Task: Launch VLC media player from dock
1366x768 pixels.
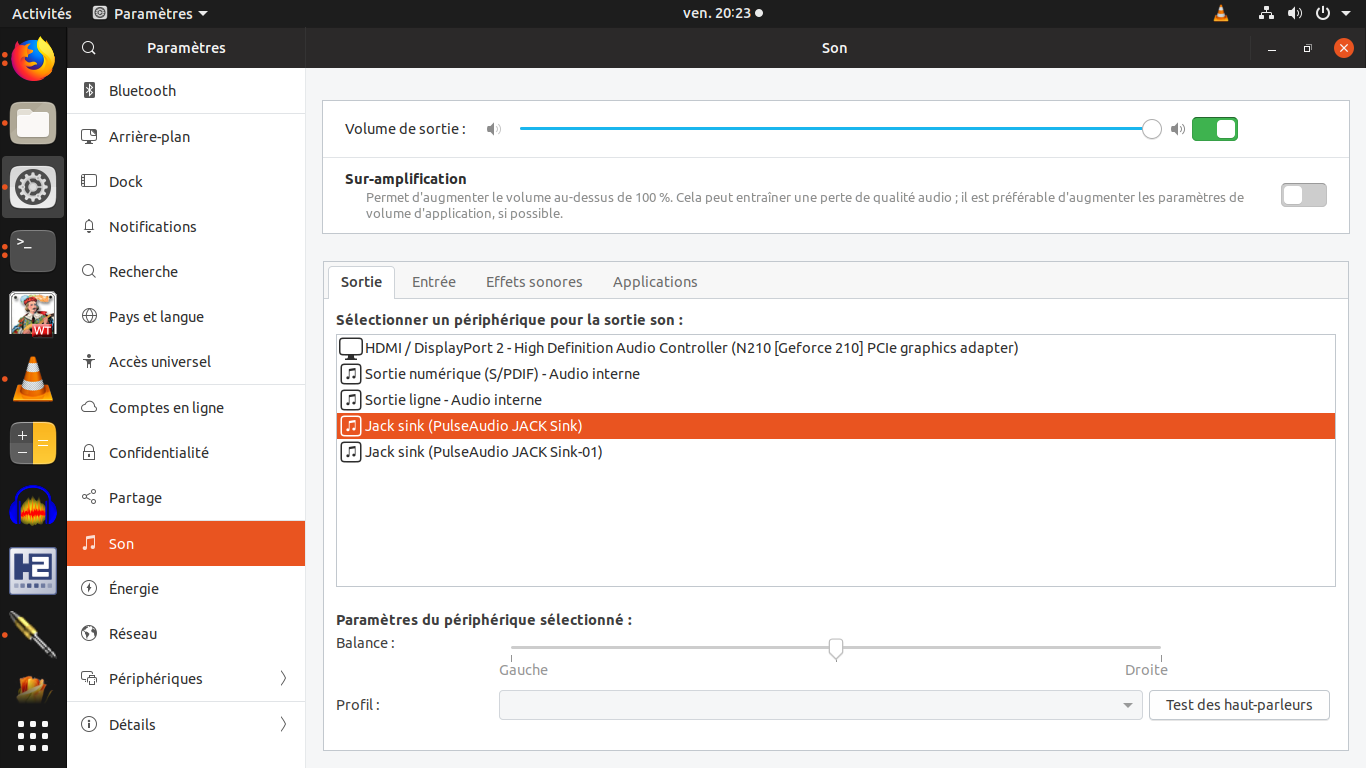Action: point(33,380)
